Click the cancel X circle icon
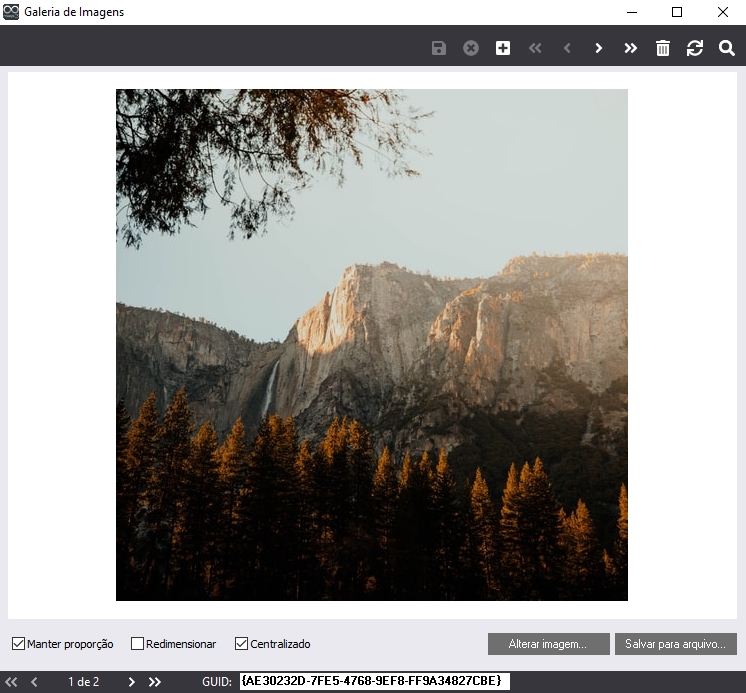The image size is (746, 693). tap(471, 48)
